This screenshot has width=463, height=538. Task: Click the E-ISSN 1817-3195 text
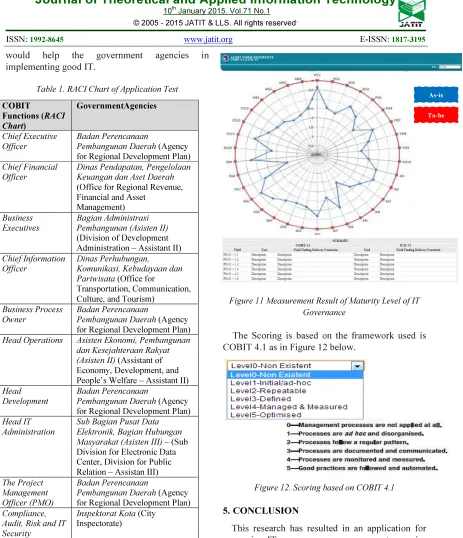[x=392, y=39]
